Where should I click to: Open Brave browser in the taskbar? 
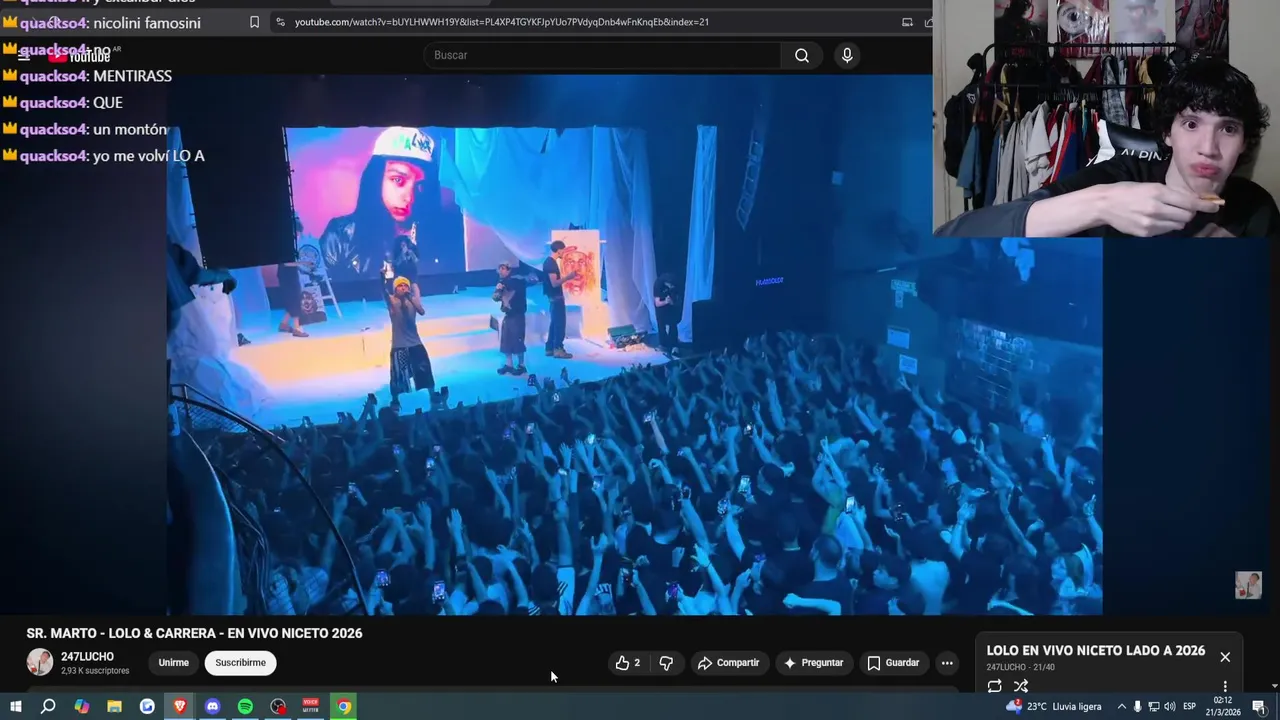point(180,707)
